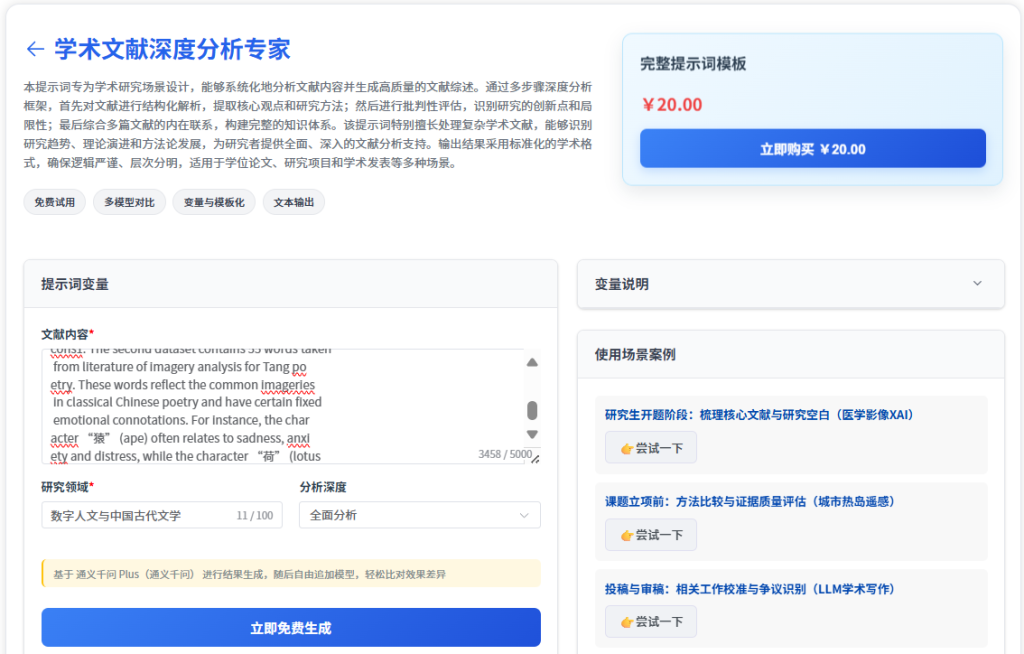The image size is (1024, 654).
Task: Select the 免费试用 tag
Action: pos(54,203)
